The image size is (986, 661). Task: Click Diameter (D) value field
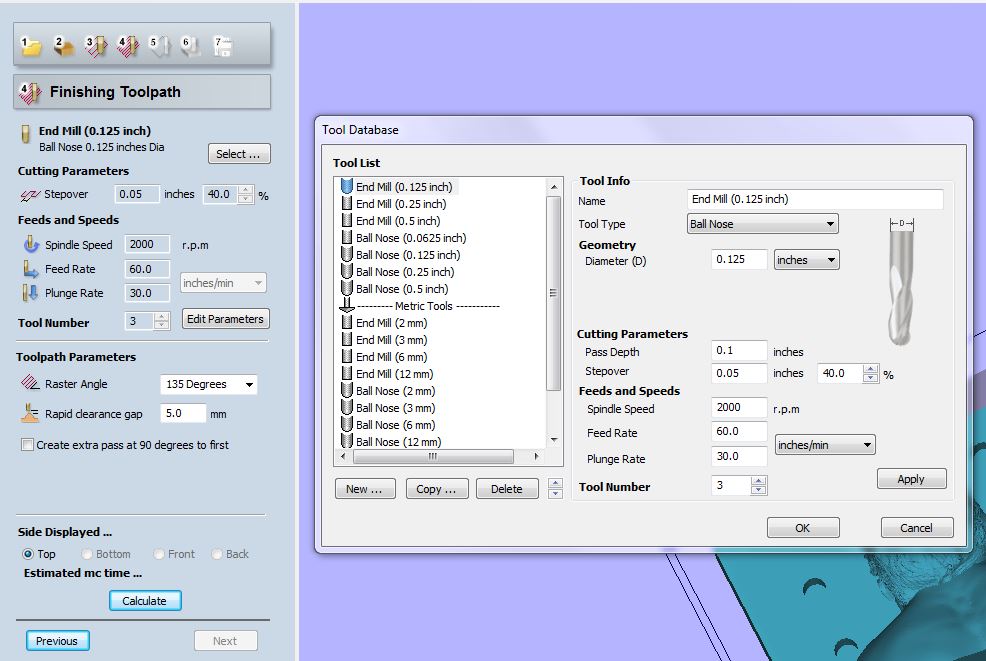tap(739, 259)
